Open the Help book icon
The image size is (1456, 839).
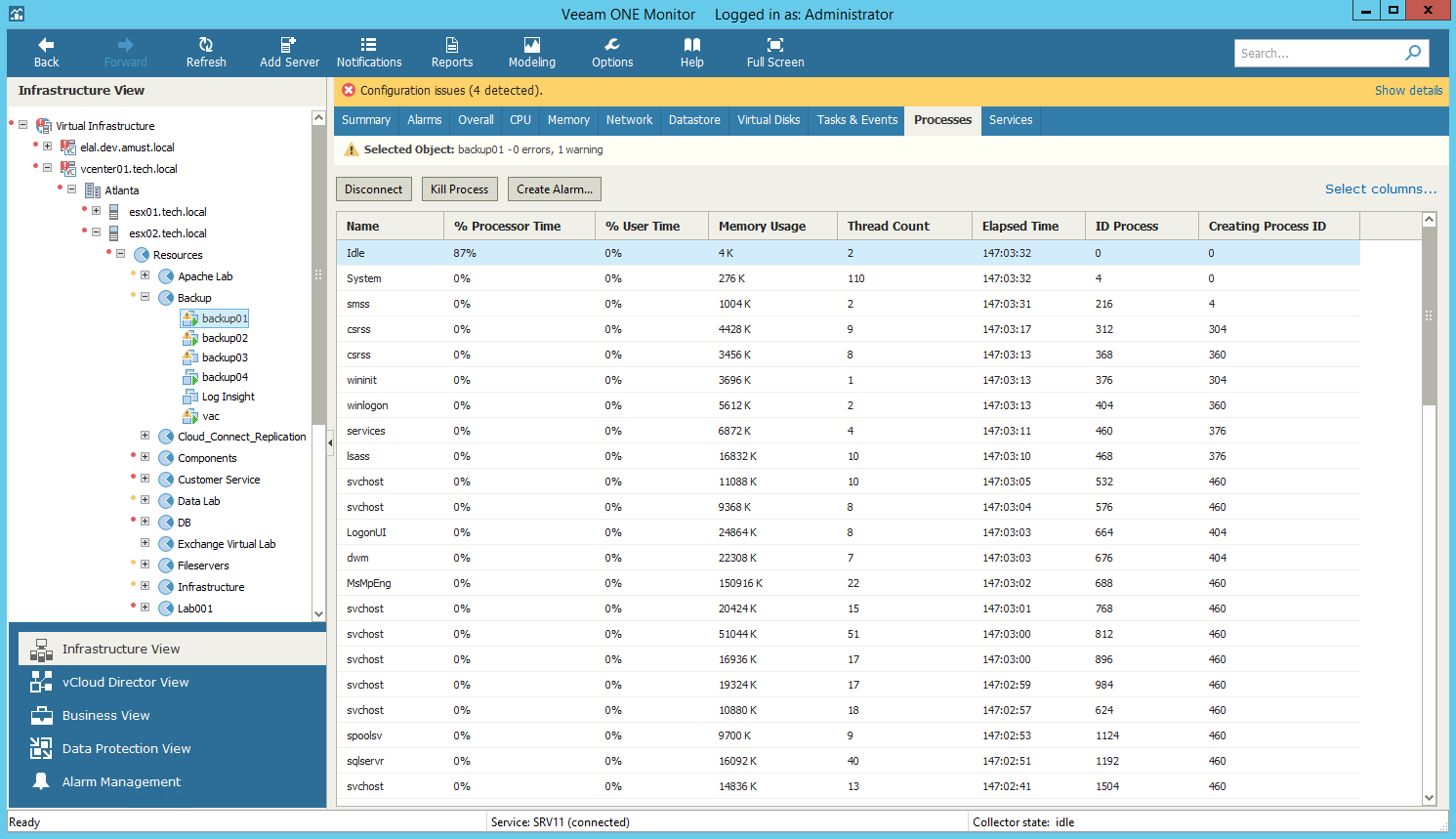pyautogui.click(x=692, y=45)
